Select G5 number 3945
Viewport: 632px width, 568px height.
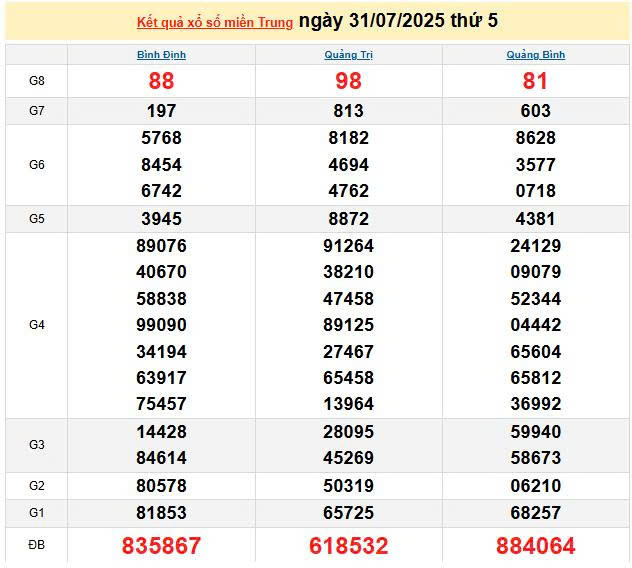point(161,219)
